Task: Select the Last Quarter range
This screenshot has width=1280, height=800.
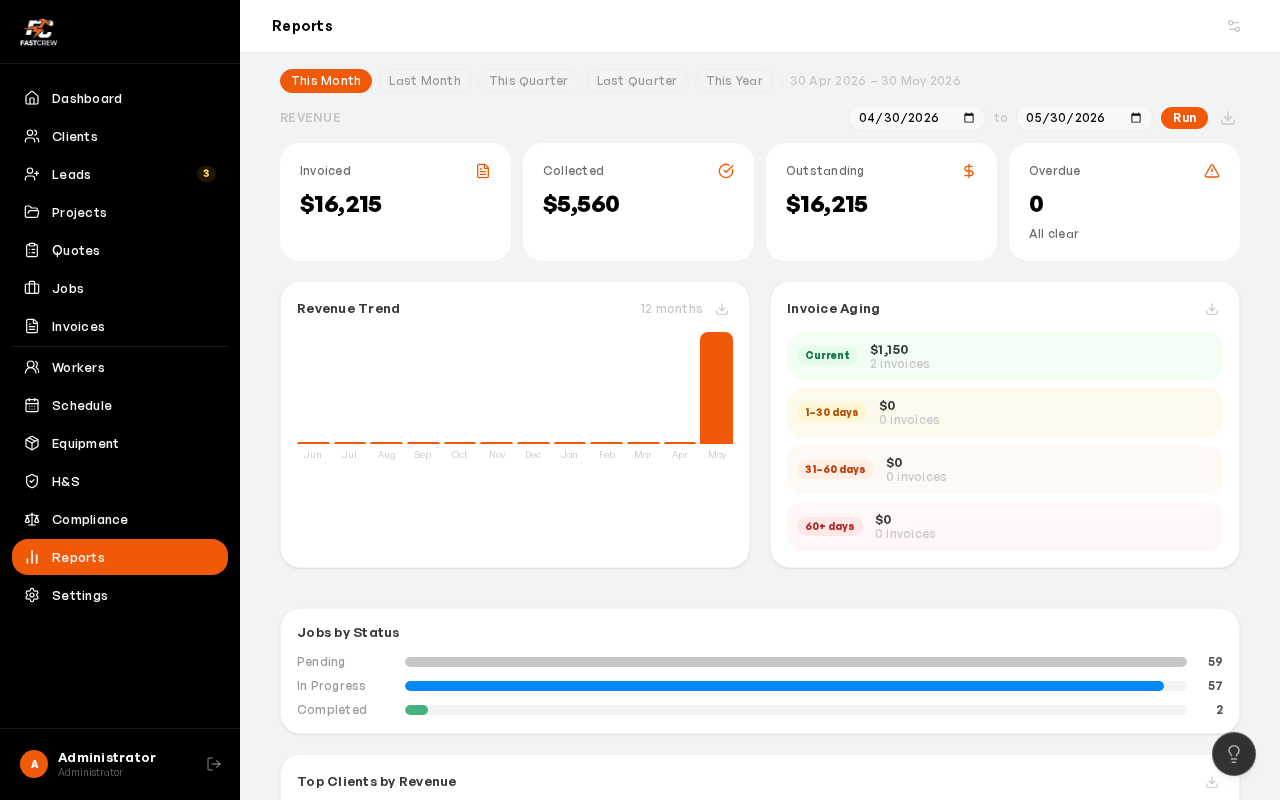Action: (x=637, y=81)
